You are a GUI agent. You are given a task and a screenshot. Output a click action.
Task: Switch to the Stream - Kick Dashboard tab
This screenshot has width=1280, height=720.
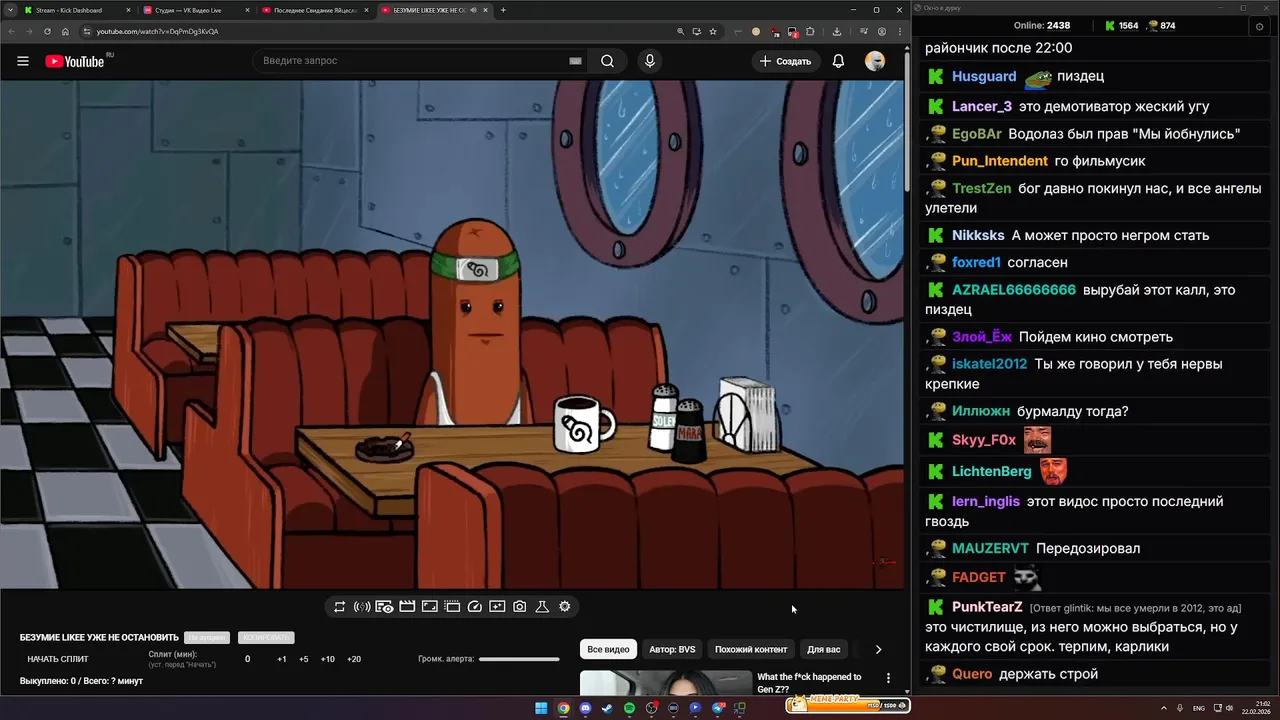click(x=78, y=10)
